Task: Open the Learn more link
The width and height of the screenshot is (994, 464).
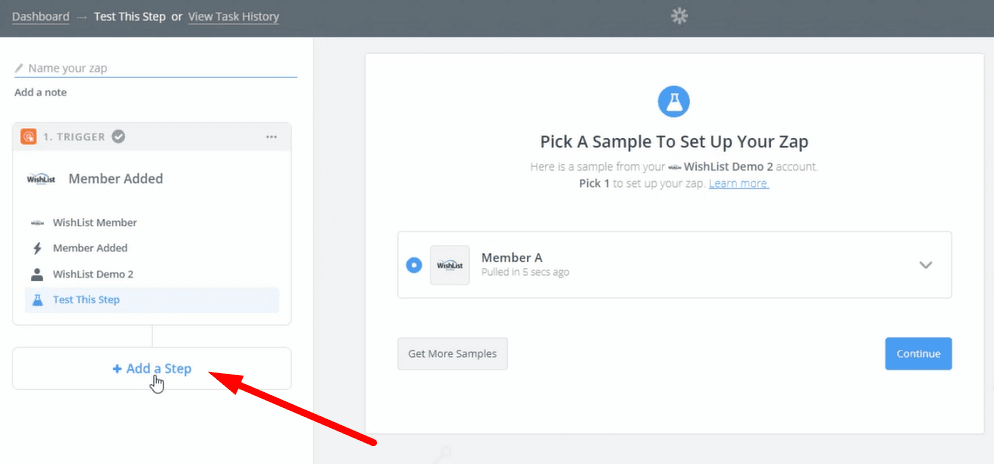Action: click(739, 183)
